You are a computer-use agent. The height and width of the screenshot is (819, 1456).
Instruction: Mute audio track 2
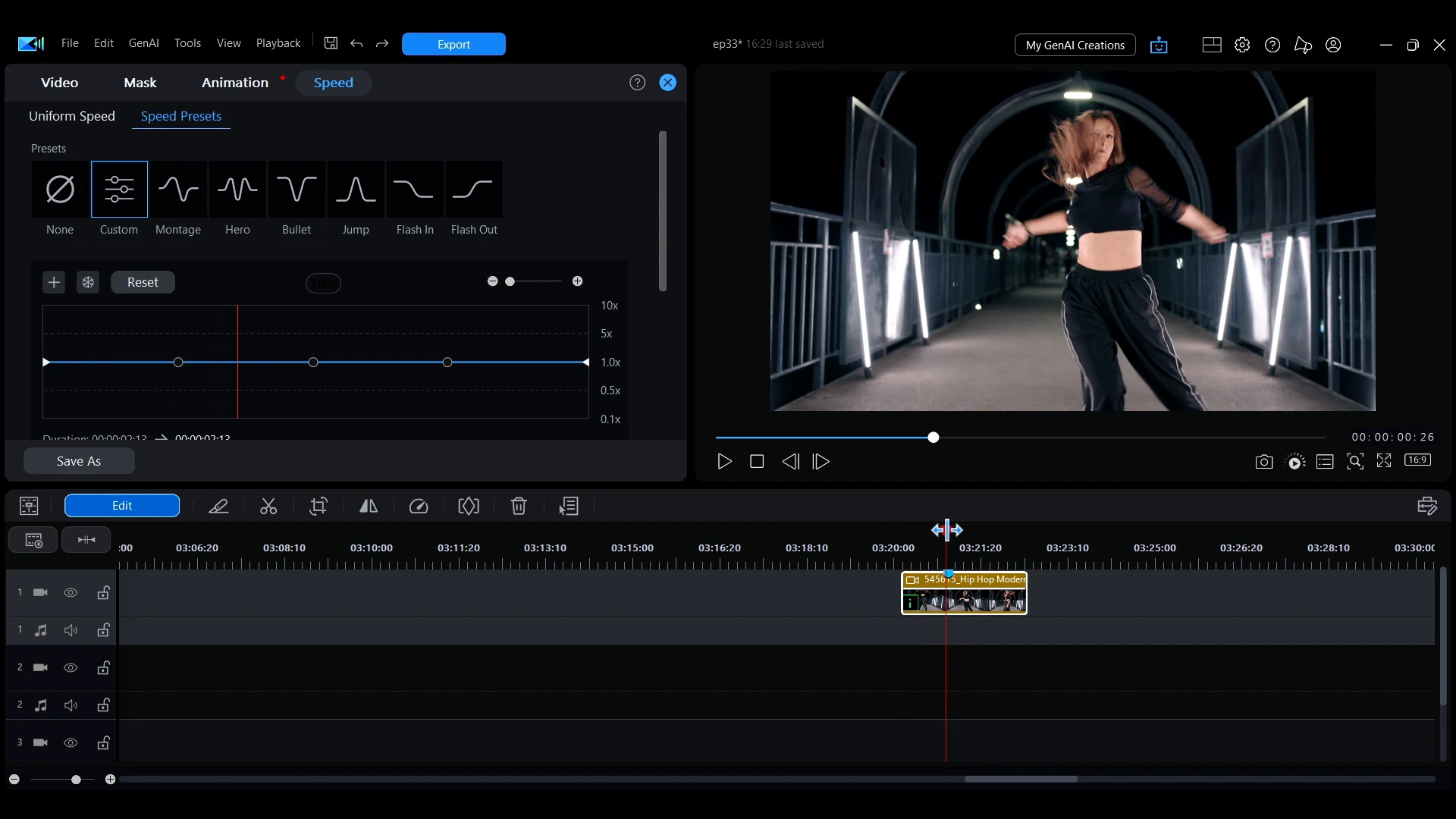pos(71,706)
